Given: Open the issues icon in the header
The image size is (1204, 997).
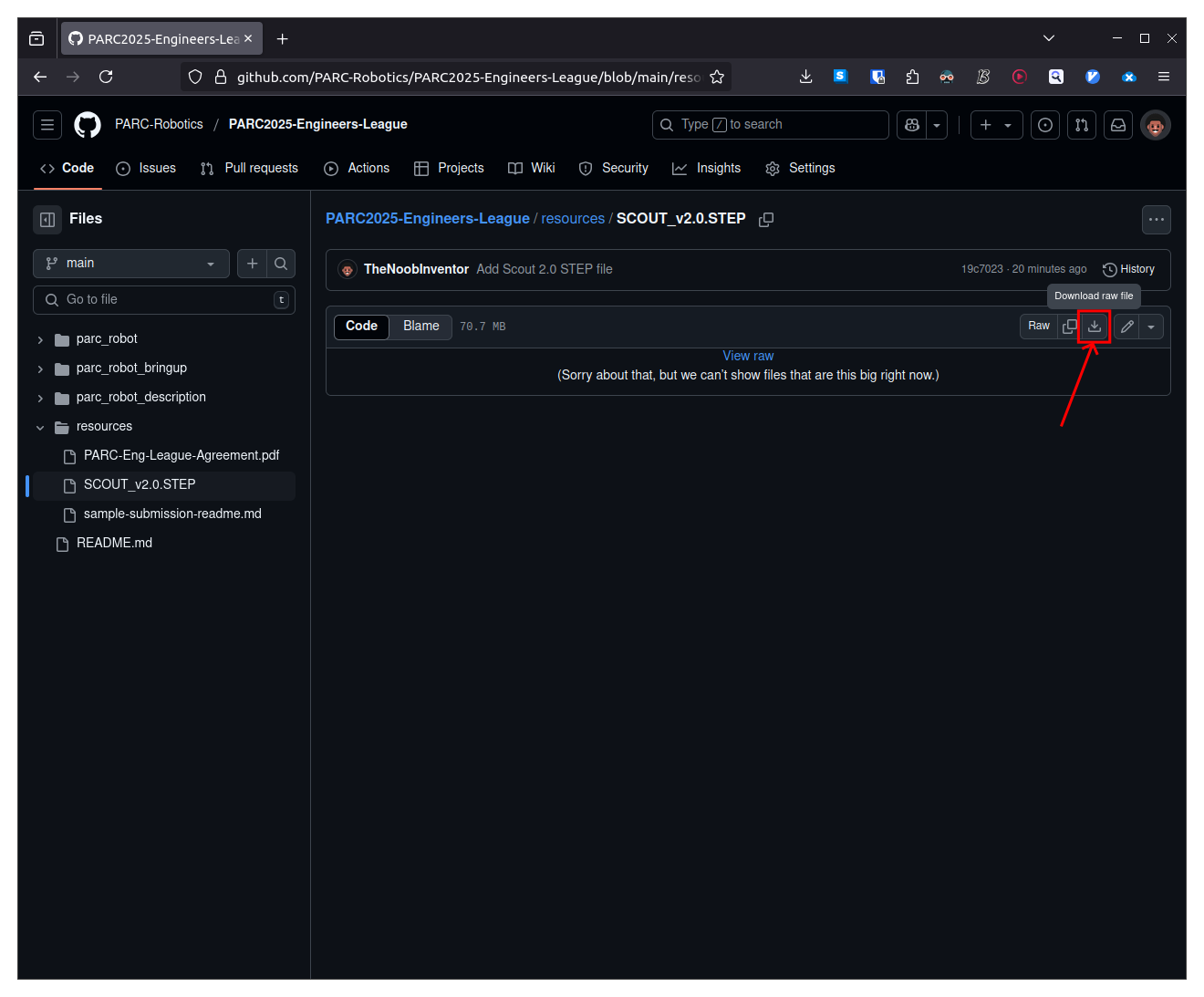Looking at the screenshot, I should (x=1045, y=125).
